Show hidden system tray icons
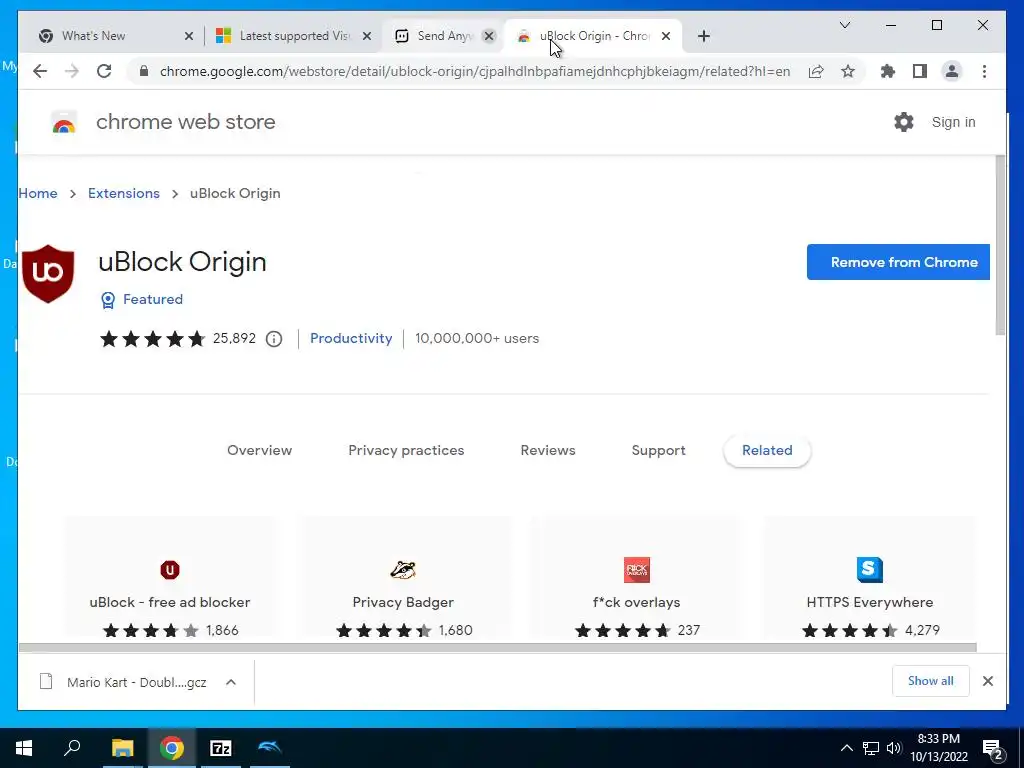The width and height of the screenshot is (1024, 768). [846, 748]
